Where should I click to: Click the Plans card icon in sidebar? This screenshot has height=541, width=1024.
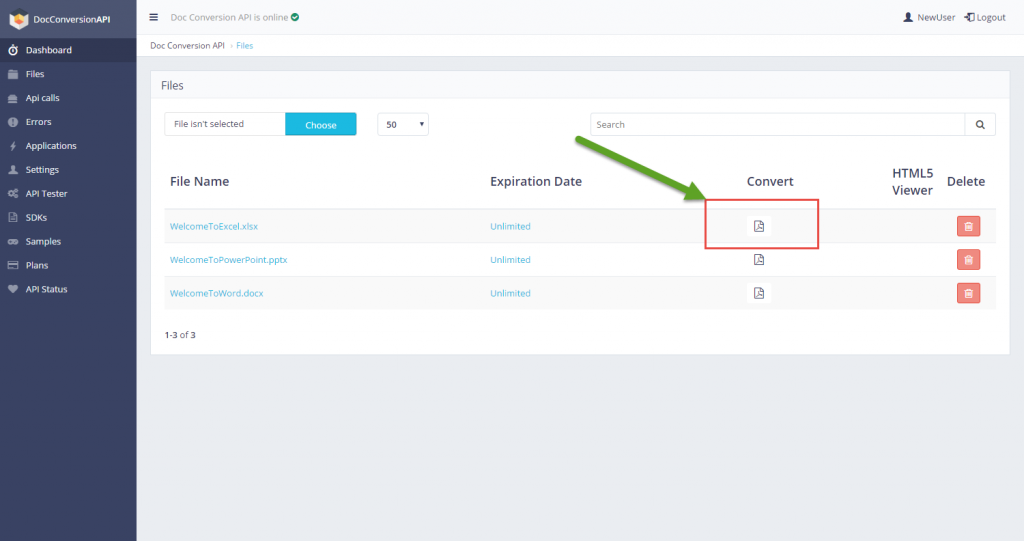pyautogui.click(x=13, y=265)
